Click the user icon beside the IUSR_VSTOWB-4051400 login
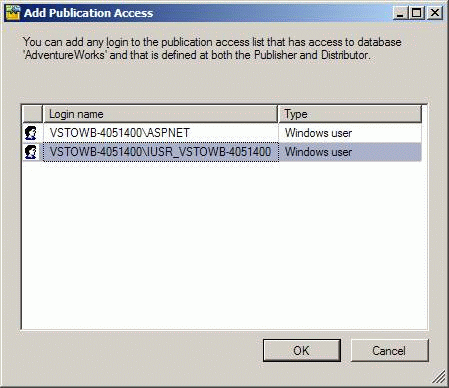 click(31, 152)
